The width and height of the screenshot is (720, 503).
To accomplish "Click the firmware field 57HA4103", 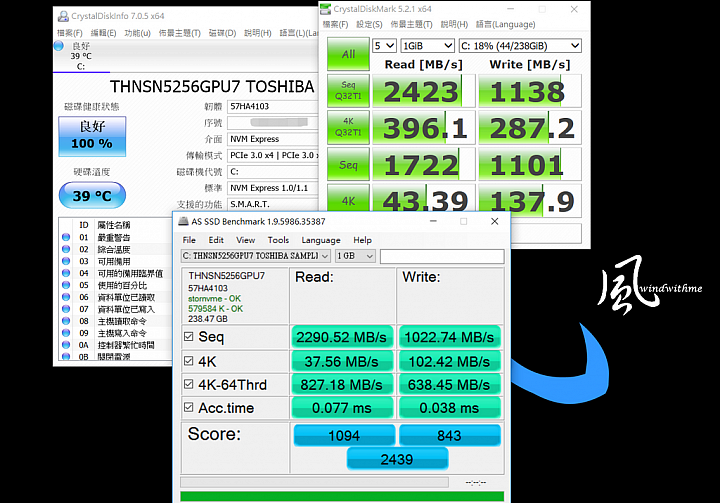I will click(273, 106).
